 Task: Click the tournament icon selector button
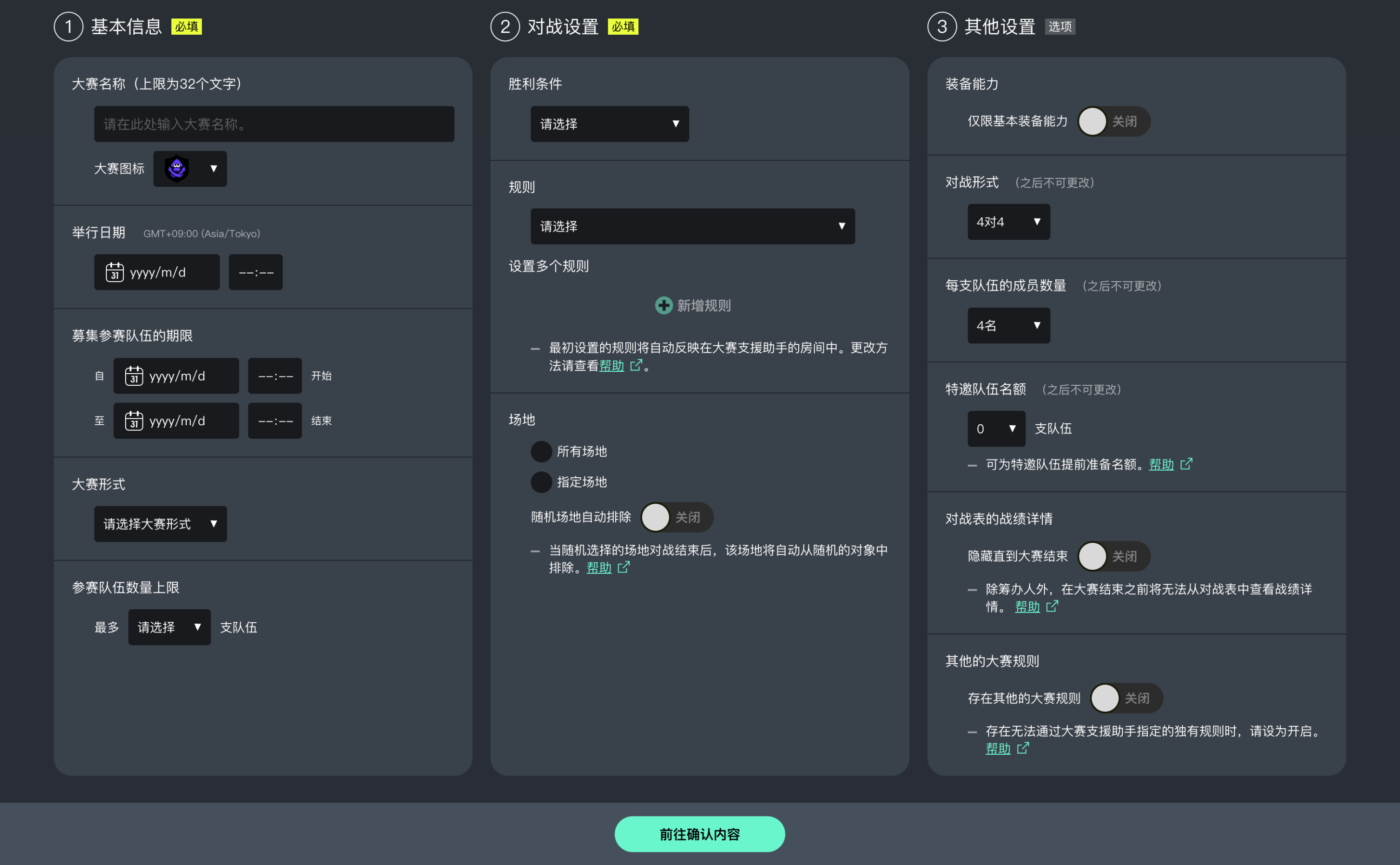(x=190, y=168)
